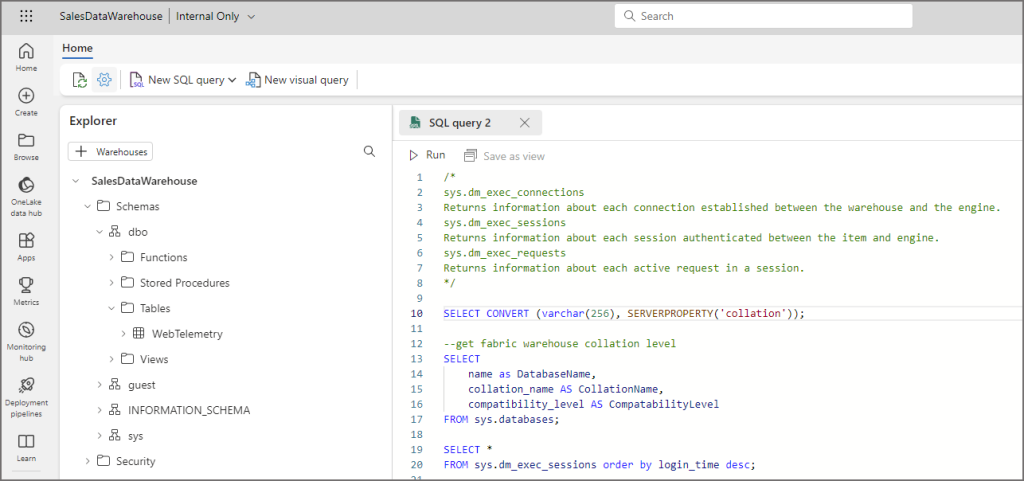The height and width of the screenshot is (481, 1024).
Task: Open Monitoring hub
Action: pos(26,343)
